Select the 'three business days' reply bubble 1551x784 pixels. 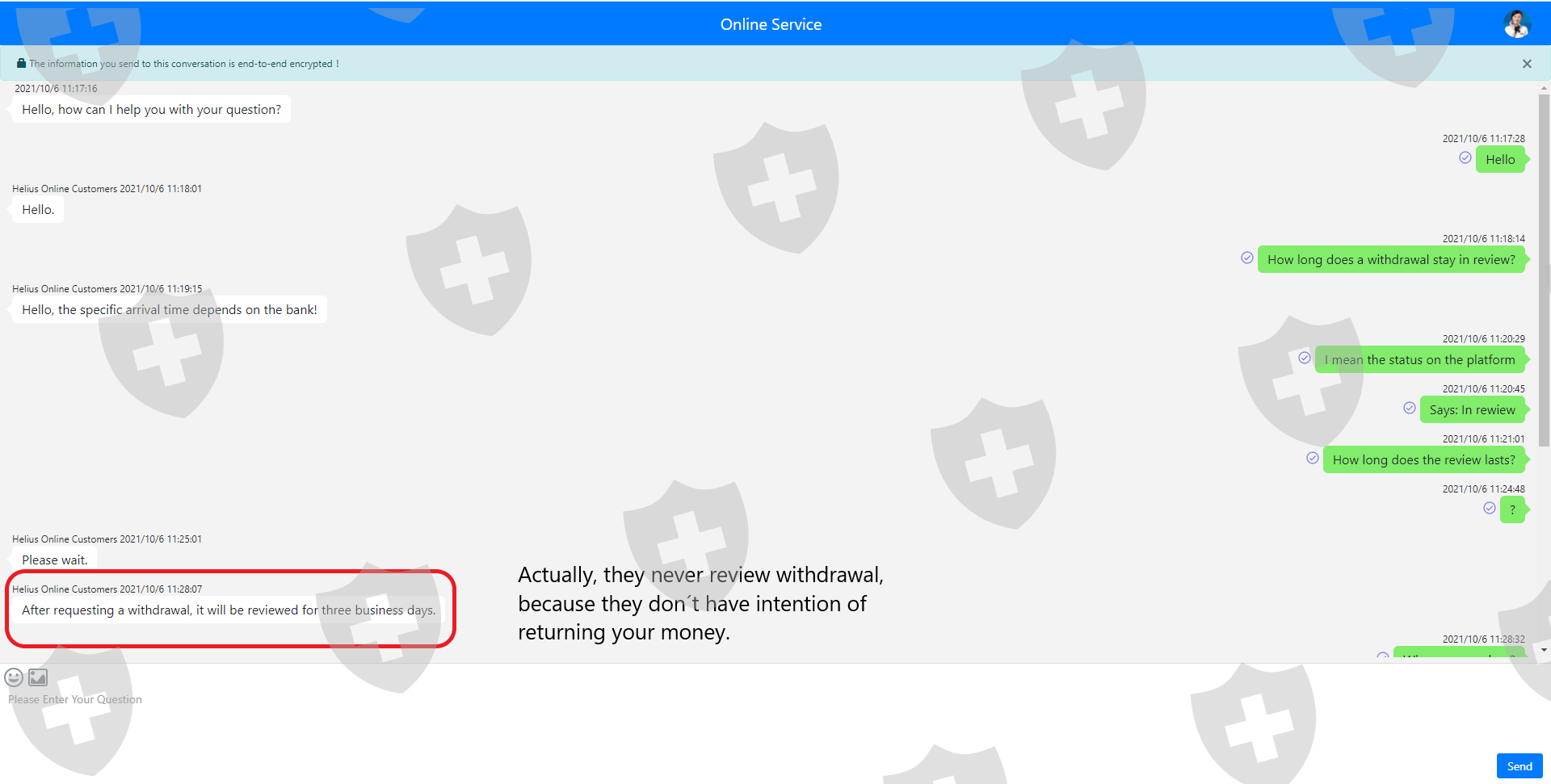pos(229,610)
